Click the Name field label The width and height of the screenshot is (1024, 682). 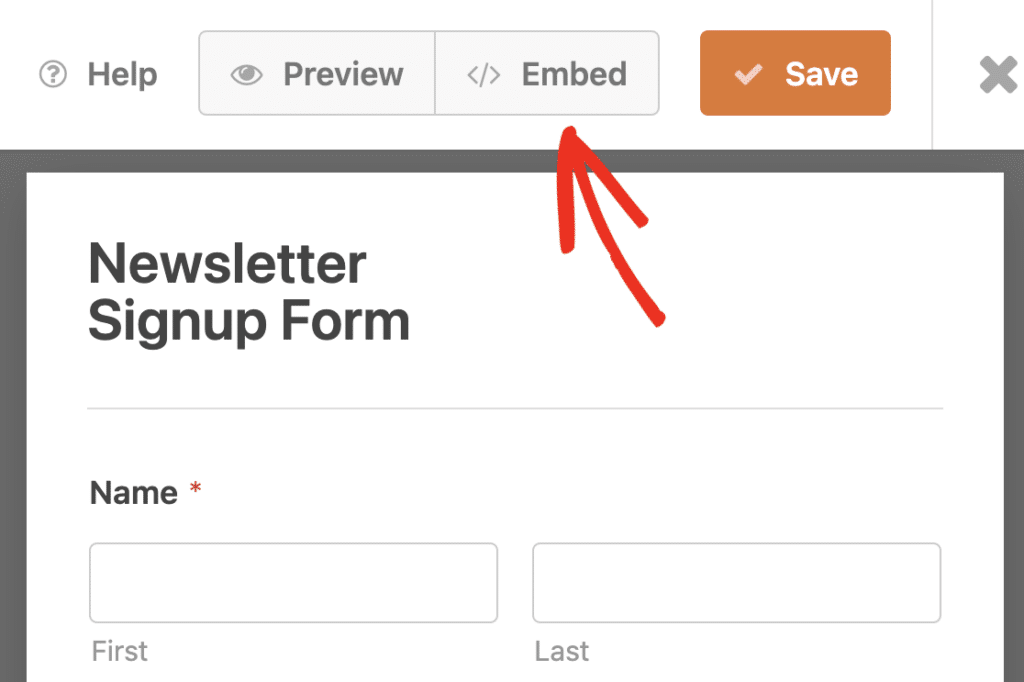point(134,492)
